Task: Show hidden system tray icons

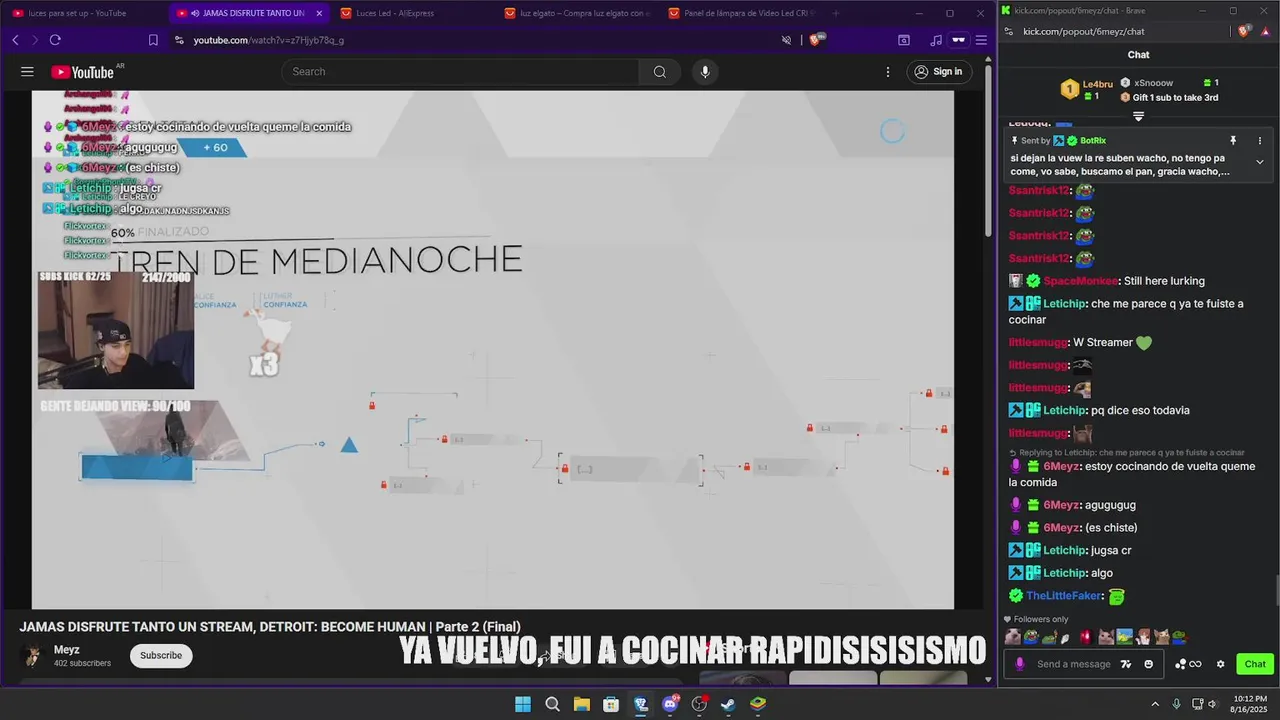Action: coord(1155,704)
